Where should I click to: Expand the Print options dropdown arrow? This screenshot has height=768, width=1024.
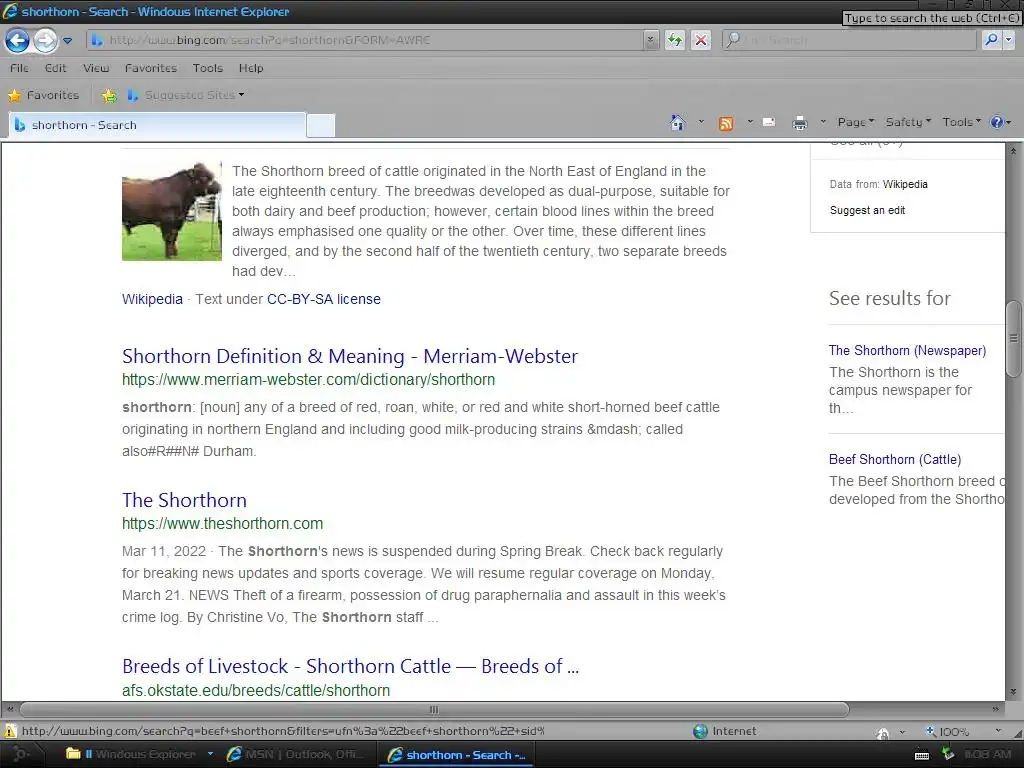click(823, 121)
